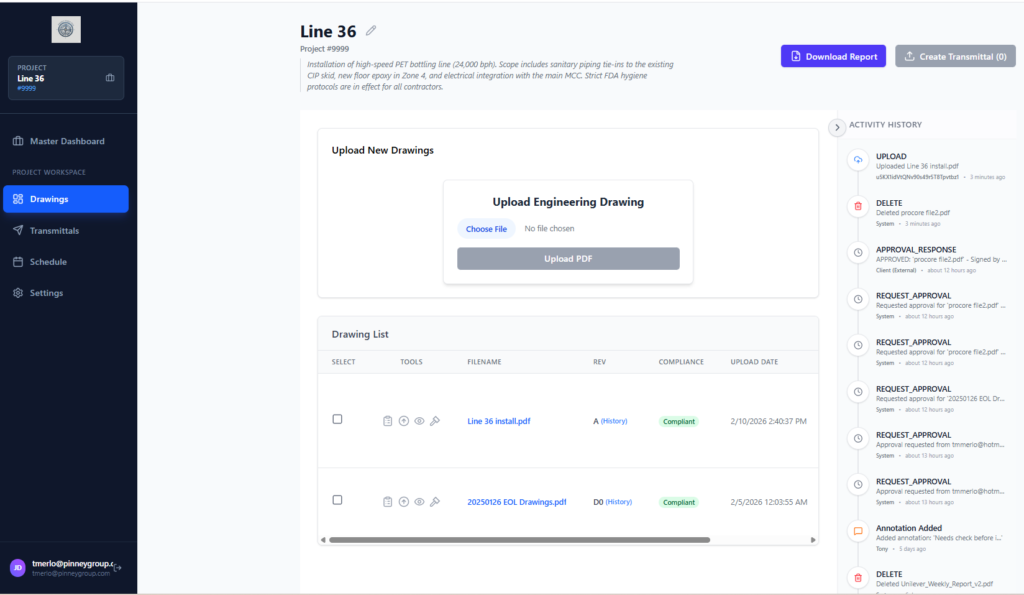
Task: Click the logout icon next to the user email
Action: (x=118, y=568)
